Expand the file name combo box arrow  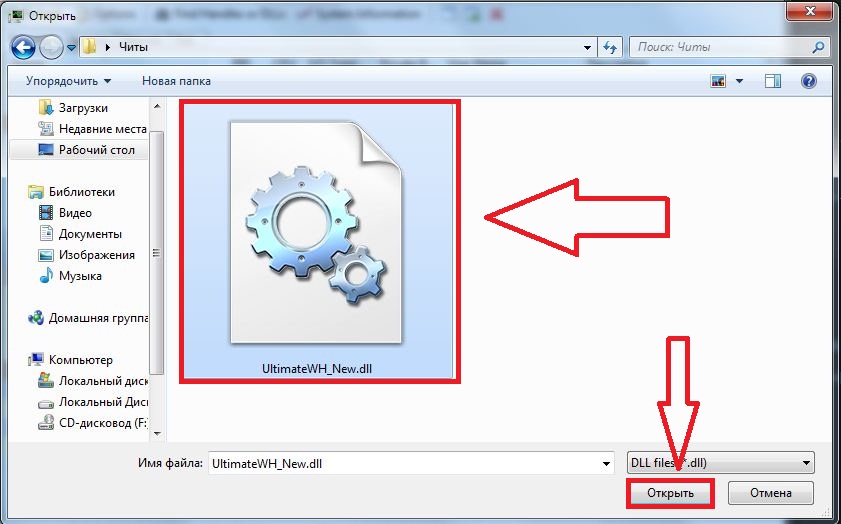(606, 463)
